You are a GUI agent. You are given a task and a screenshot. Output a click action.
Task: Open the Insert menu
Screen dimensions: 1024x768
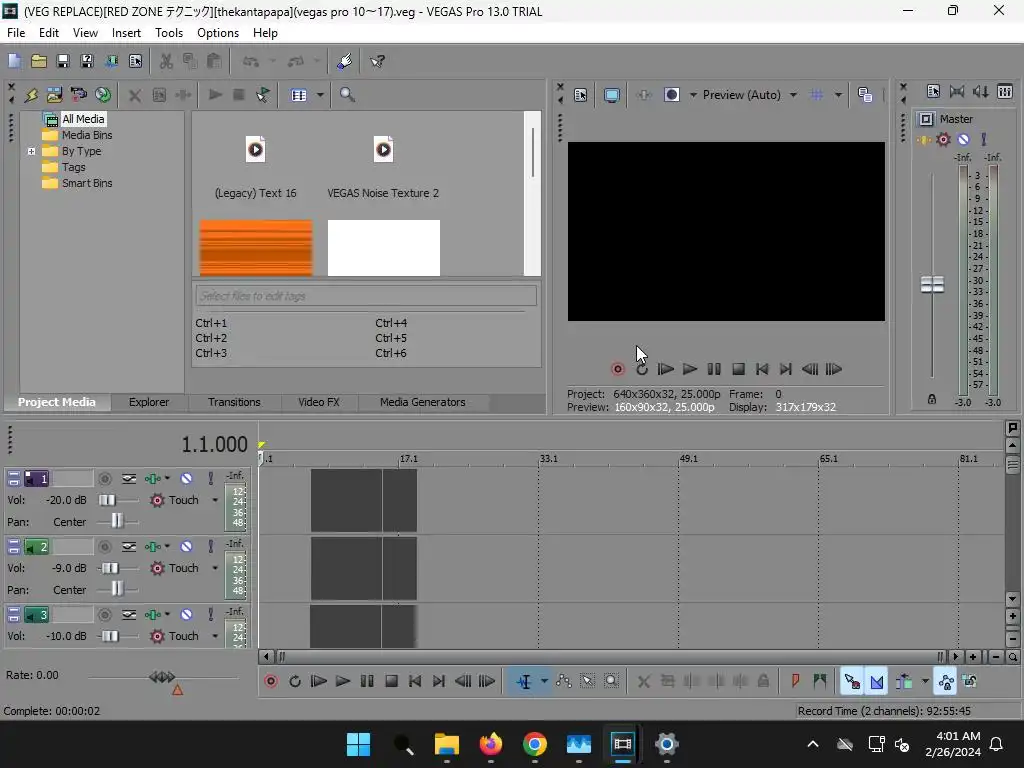[x=126, y=33]
